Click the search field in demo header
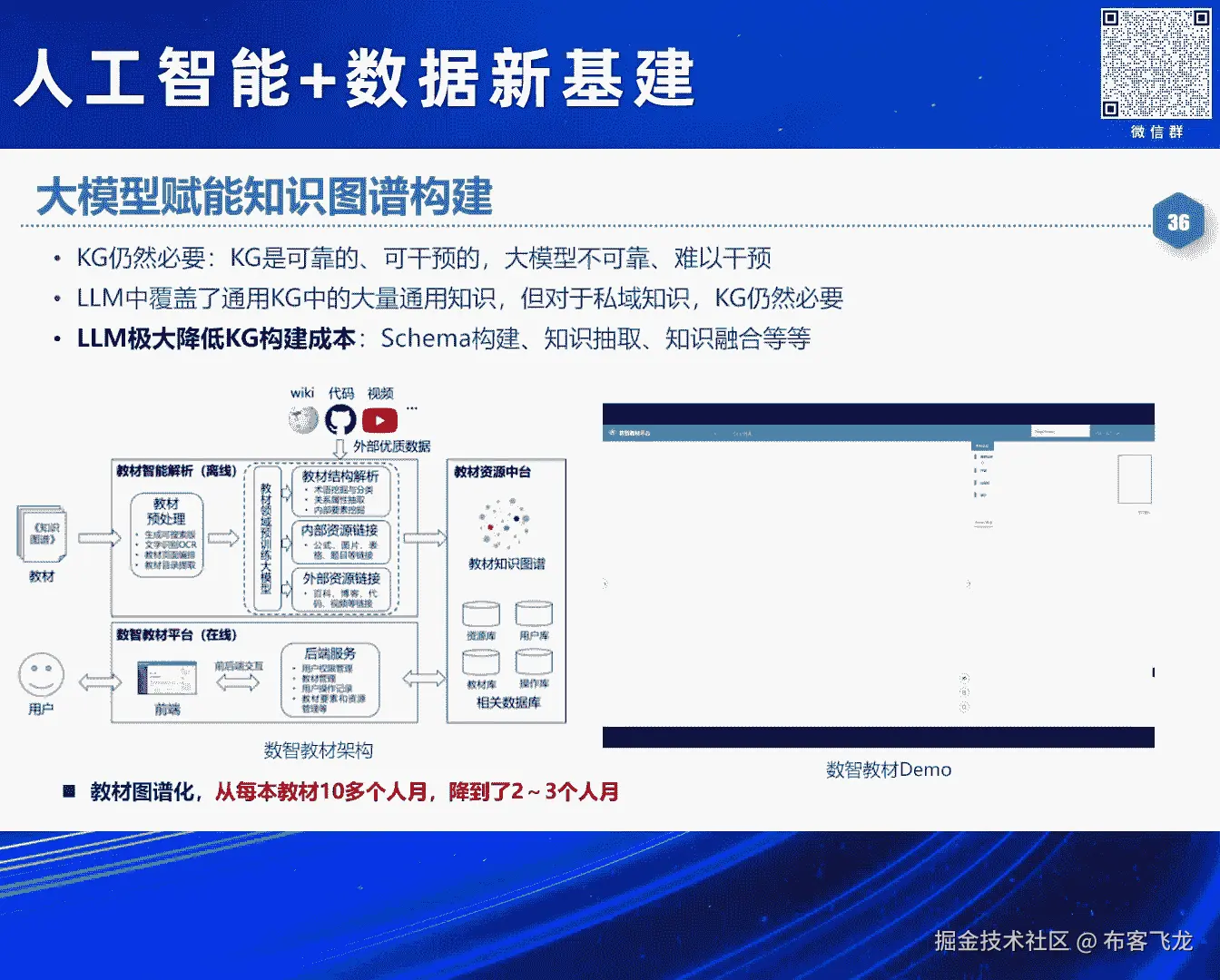 pos(1059,432)
